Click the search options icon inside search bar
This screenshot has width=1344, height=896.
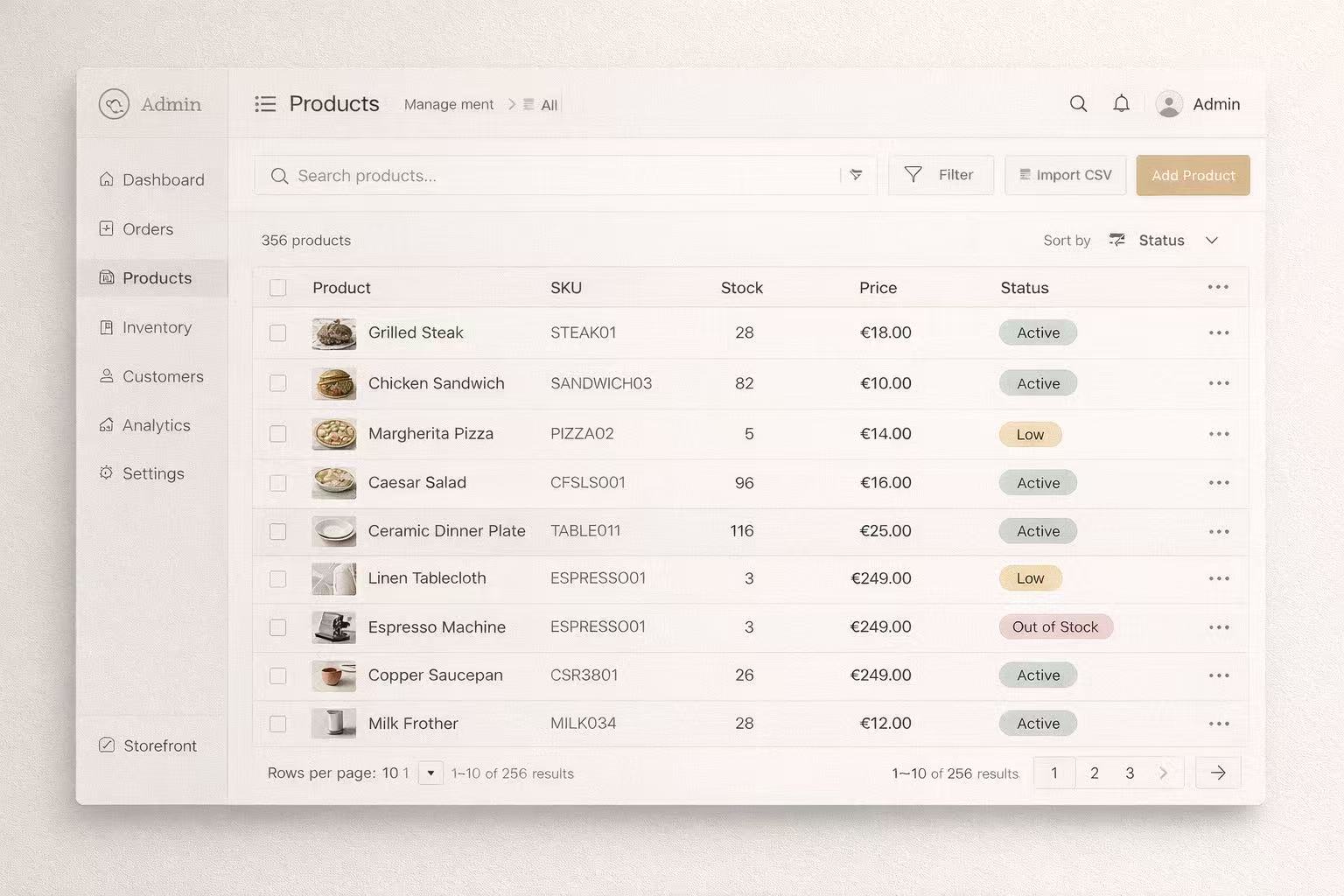856,175
